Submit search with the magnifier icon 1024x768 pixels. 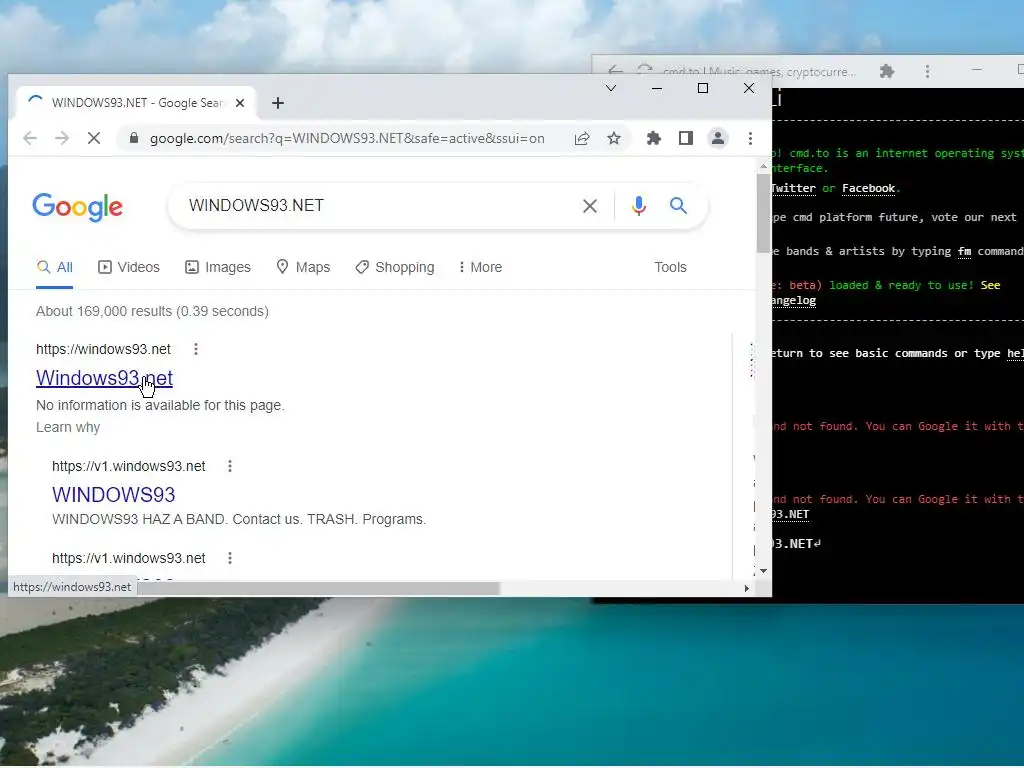[679, 206]
